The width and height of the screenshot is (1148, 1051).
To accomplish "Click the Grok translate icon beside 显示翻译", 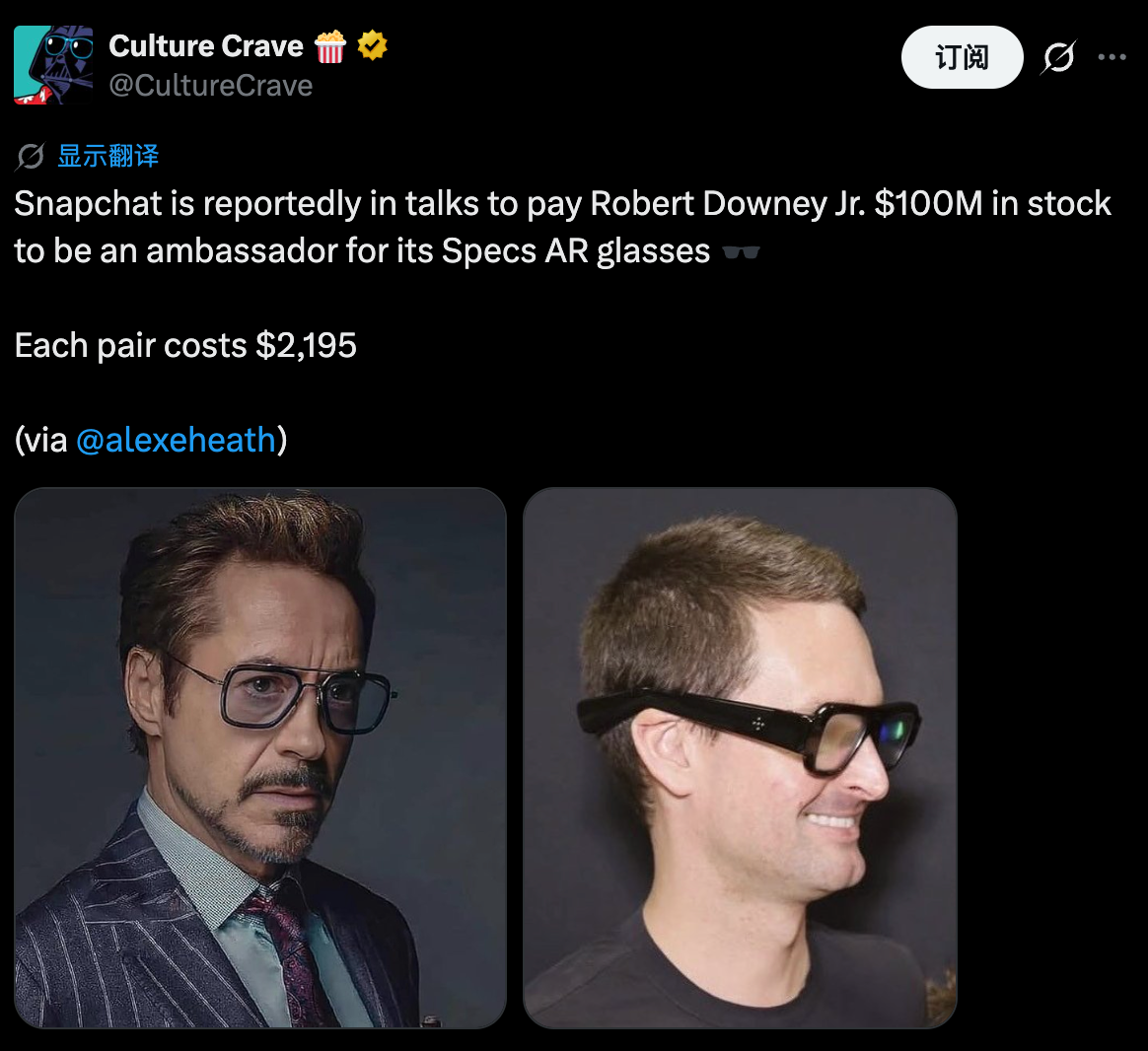I will [31, 156].
